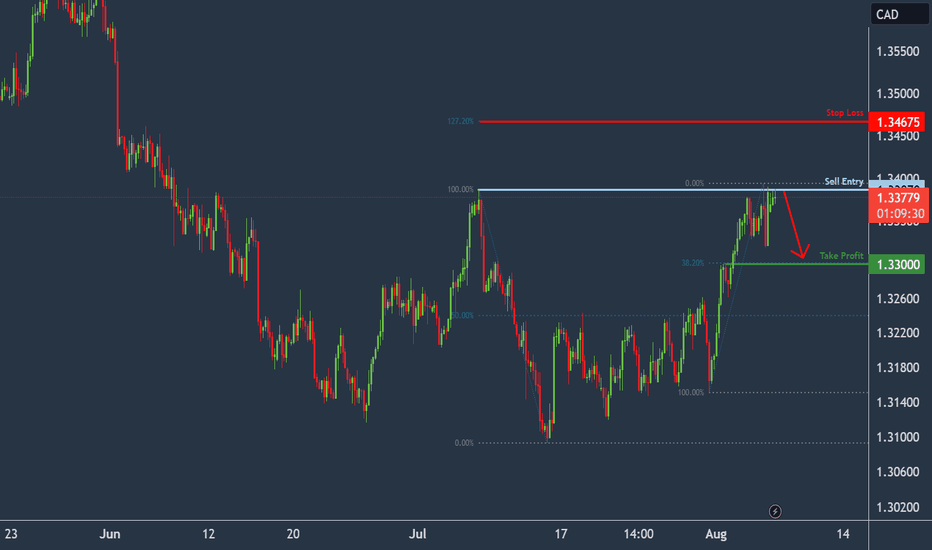This screenshot has width=932, height=550.
Task: Open the CAD currency selector
Action: 899,14
